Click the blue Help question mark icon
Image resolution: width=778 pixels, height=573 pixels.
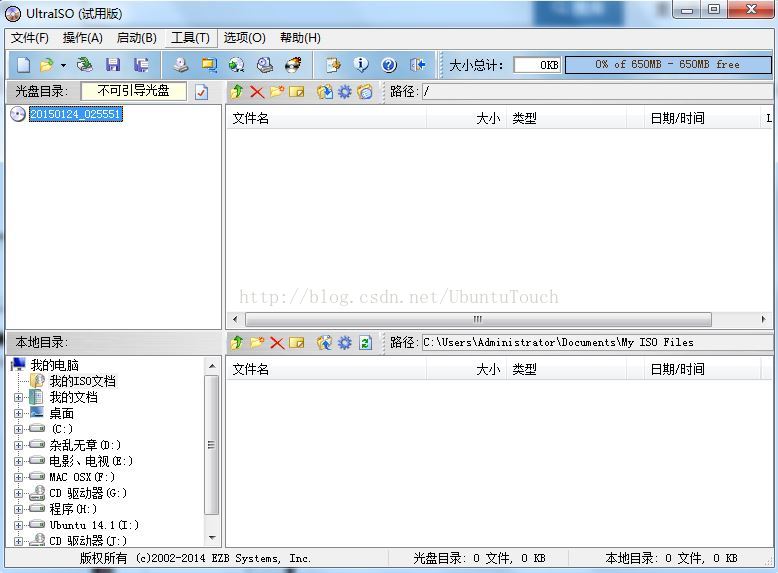[389, 64]
